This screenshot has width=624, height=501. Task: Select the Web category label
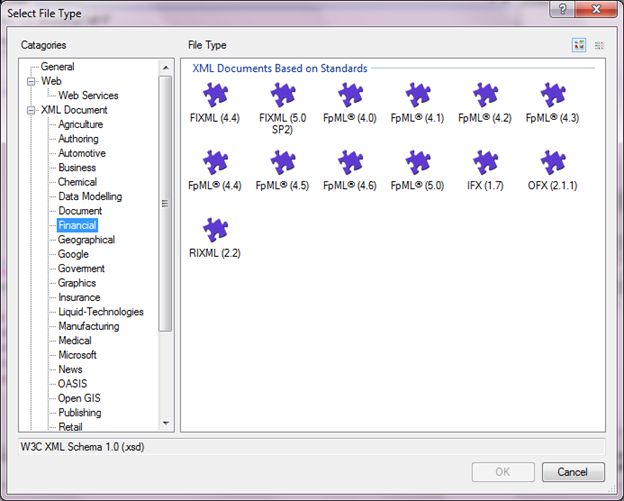pyautogui.click(x=51, y=81)
